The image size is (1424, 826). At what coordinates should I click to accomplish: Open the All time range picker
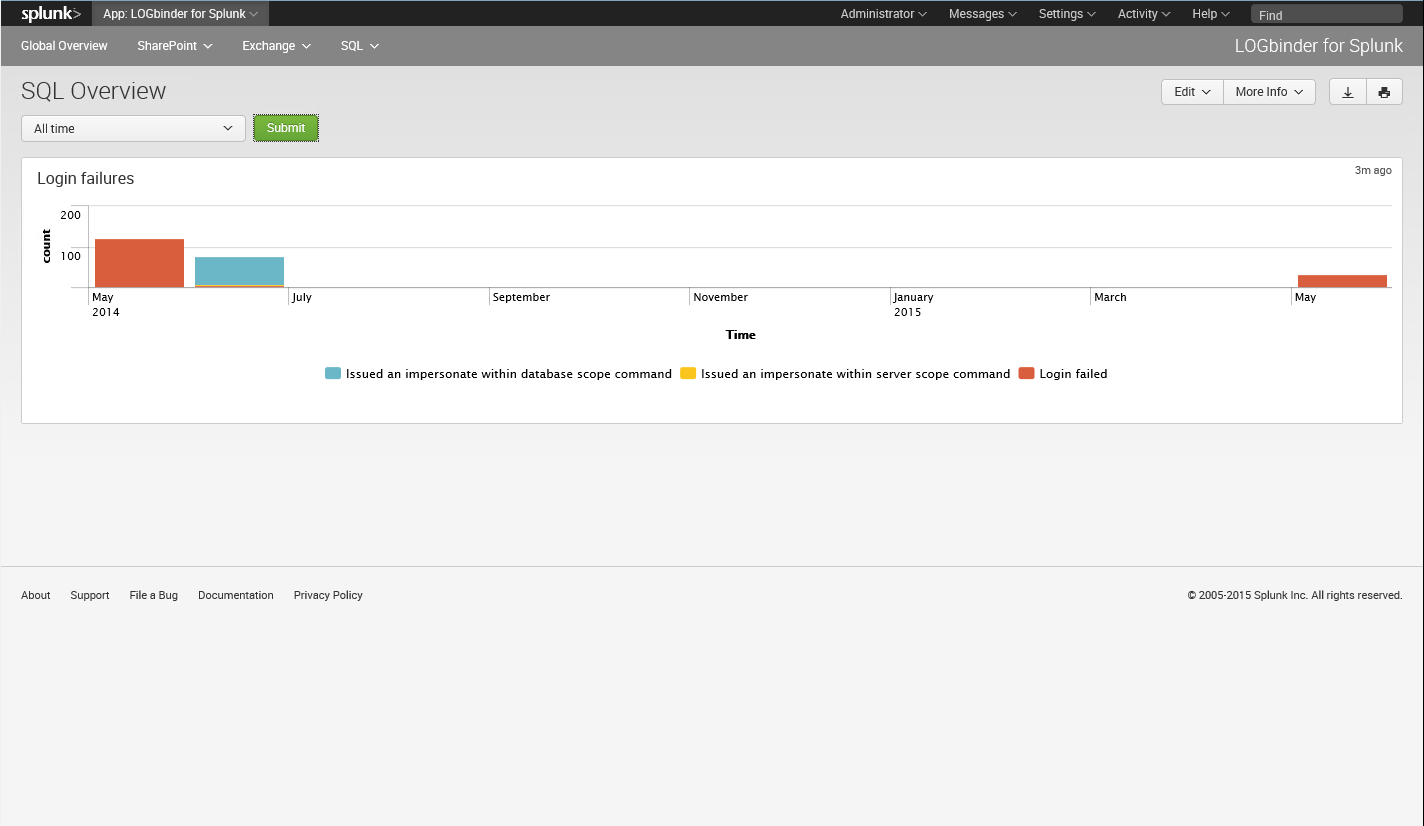click(133, 128)
